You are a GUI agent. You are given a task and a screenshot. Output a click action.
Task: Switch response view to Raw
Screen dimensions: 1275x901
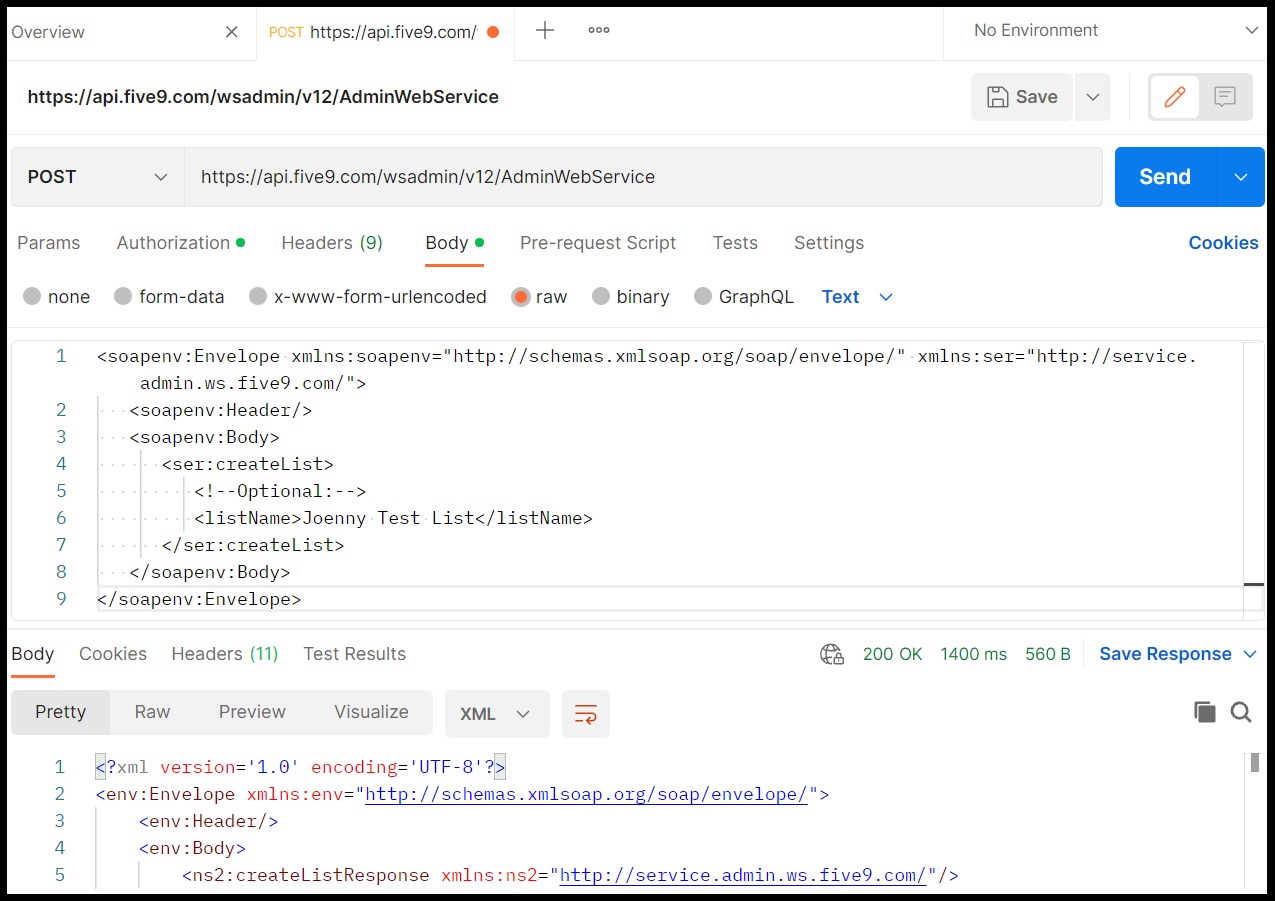click(152, 712)
